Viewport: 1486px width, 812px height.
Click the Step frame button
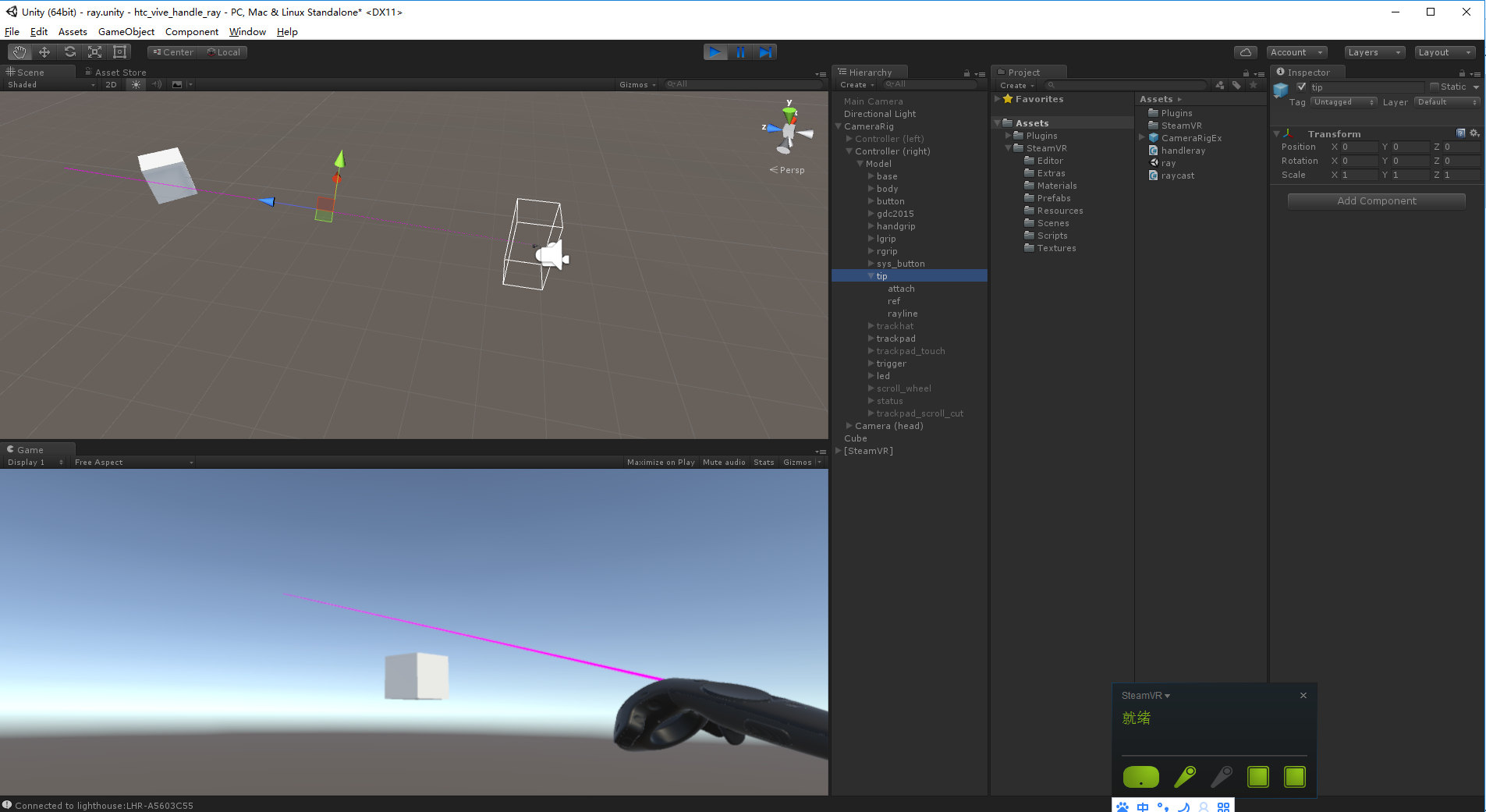click(x=765, y=52)
